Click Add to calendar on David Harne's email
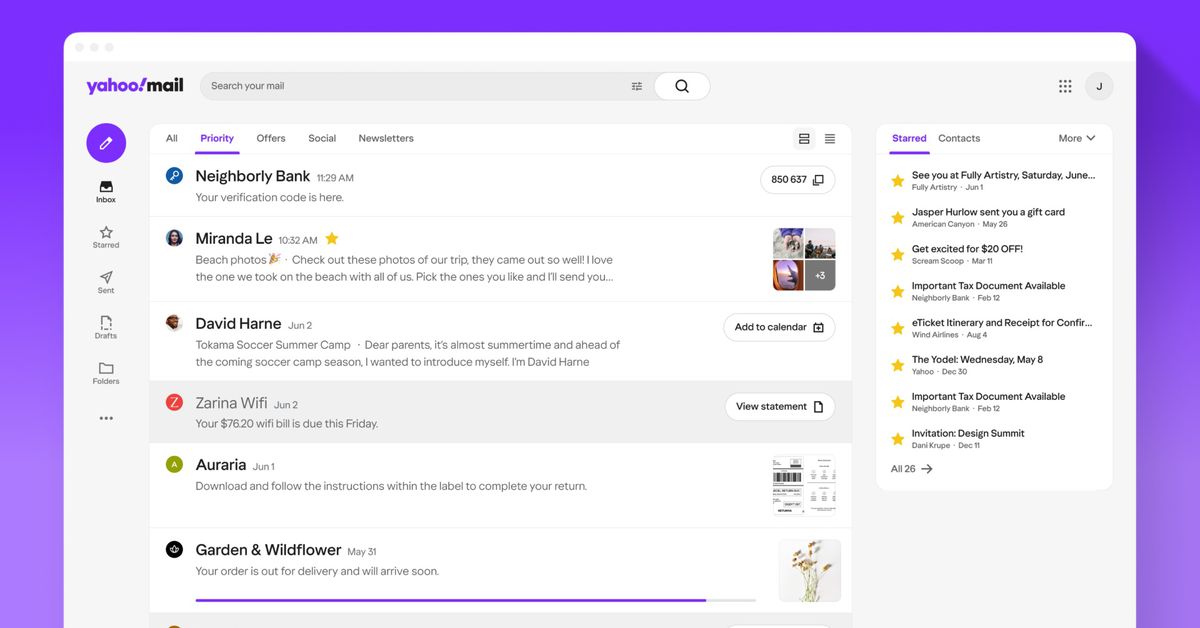Image resolution: width=1200 pixels, height=628 pixels. coord(779,327)
